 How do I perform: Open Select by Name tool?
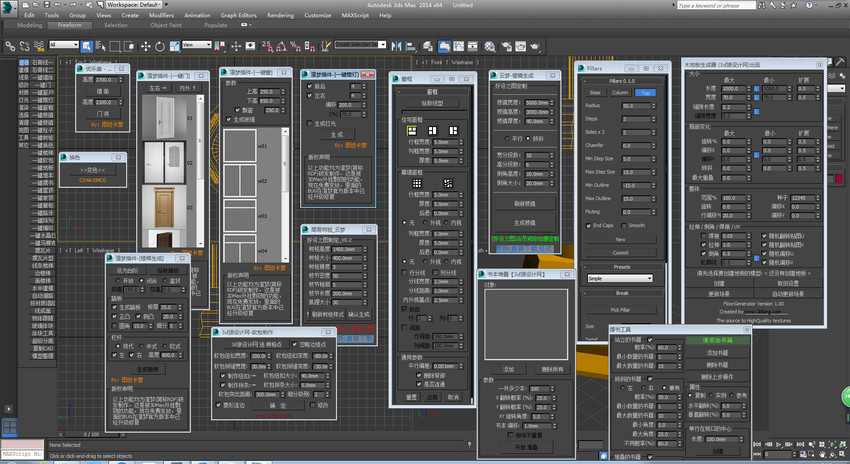(101, 46)
